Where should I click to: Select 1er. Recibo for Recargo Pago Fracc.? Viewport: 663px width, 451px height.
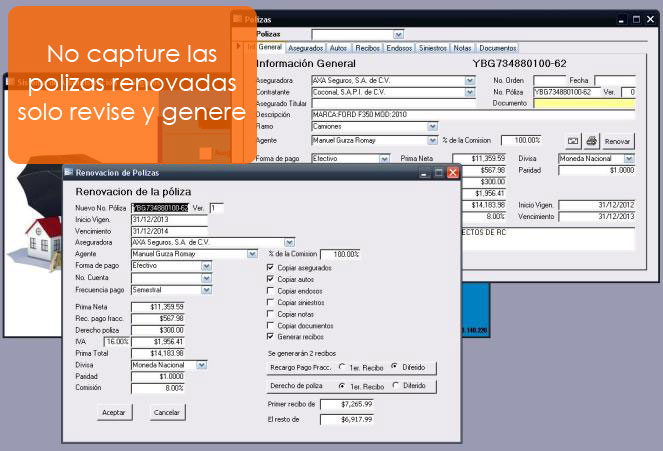pos(343,367)
